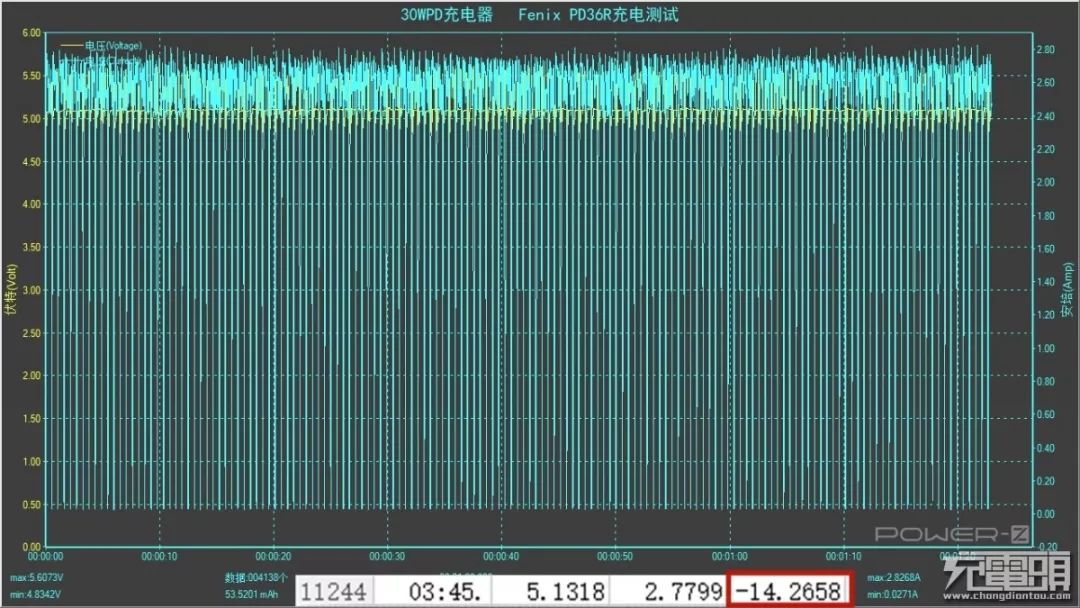Click the 00:00:50 time axis marker
The height and width of the screenshot is (608, 1080).
click(615, 556)
